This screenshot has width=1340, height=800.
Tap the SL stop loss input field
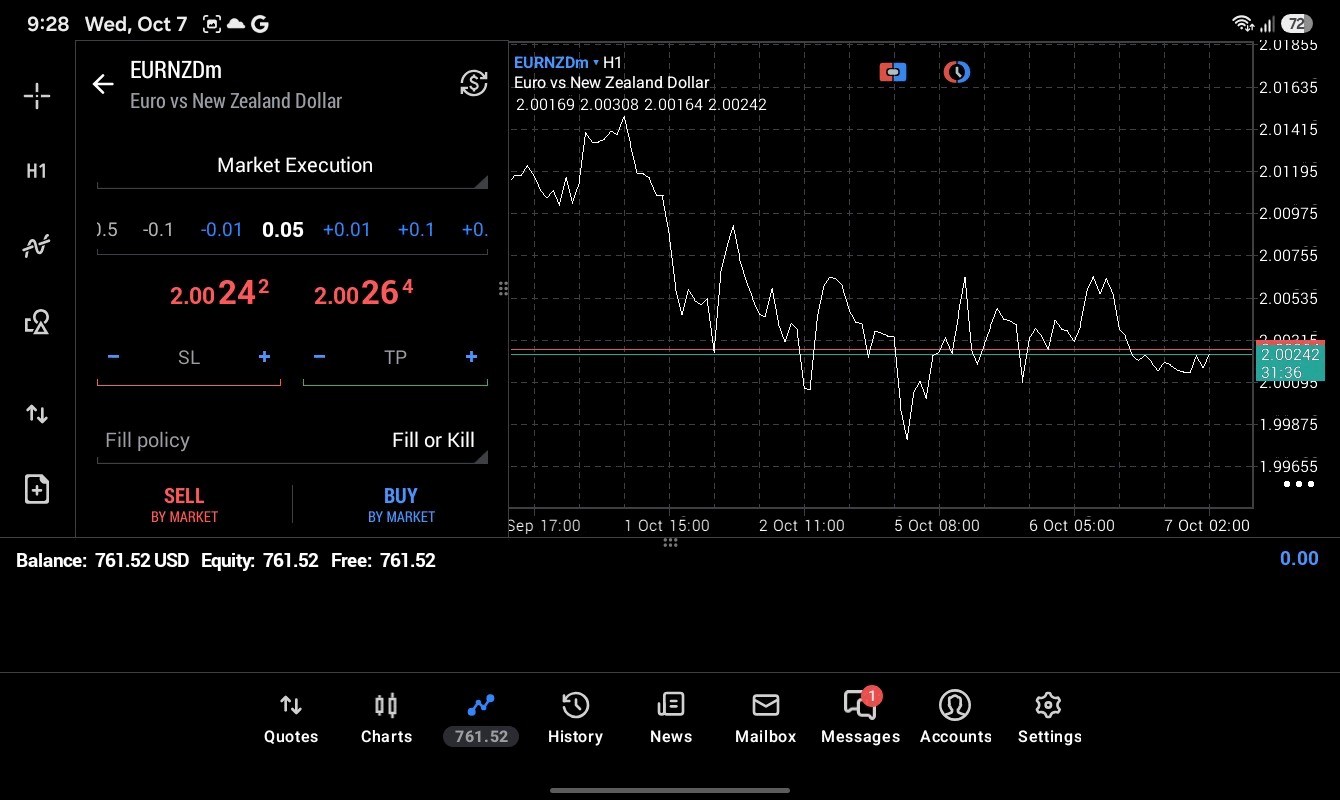(189, 357)
